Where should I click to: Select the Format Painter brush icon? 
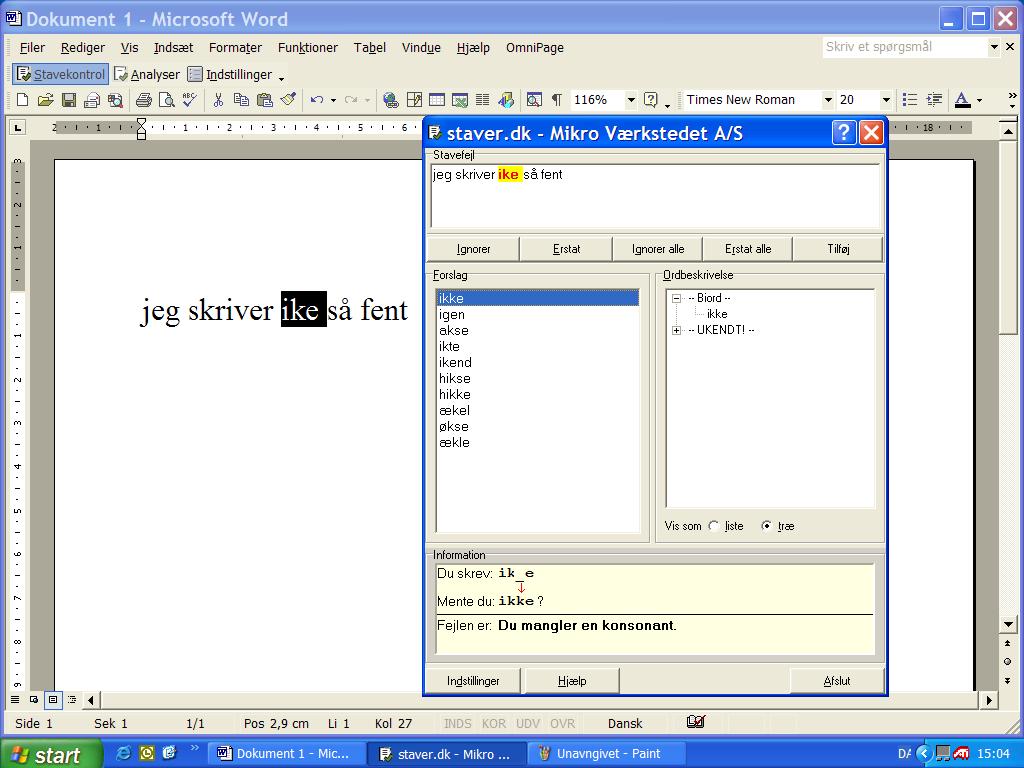pos(288,100)
